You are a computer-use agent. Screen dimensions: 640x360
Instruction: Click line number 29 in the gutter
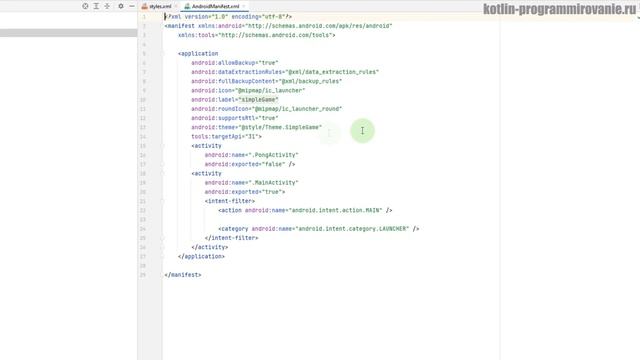[143, 275]
